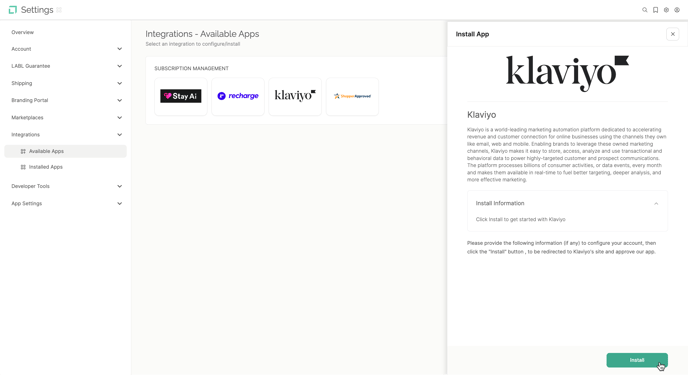Select Installed Apps submenu item
Viewport: 688px width, 375px height.
point(65,167)
